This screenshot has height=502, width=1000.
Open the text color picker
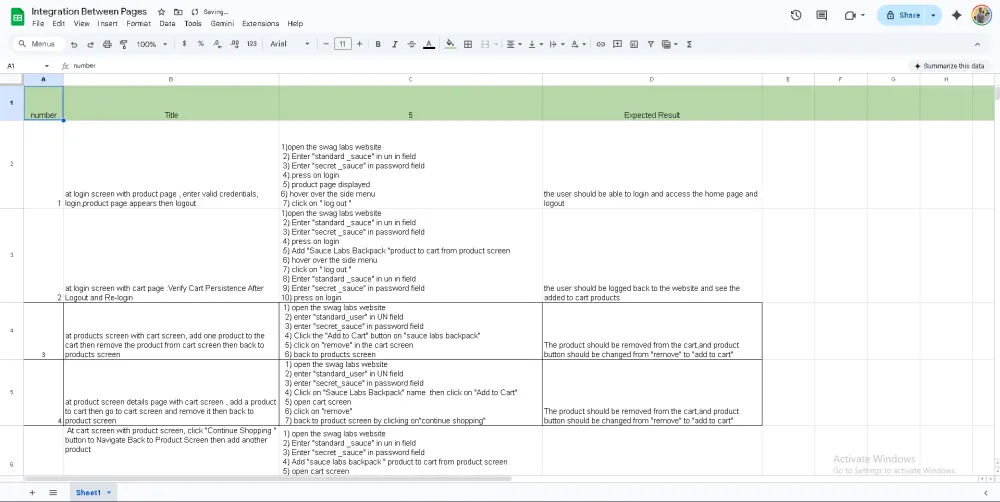coord(429,44)
